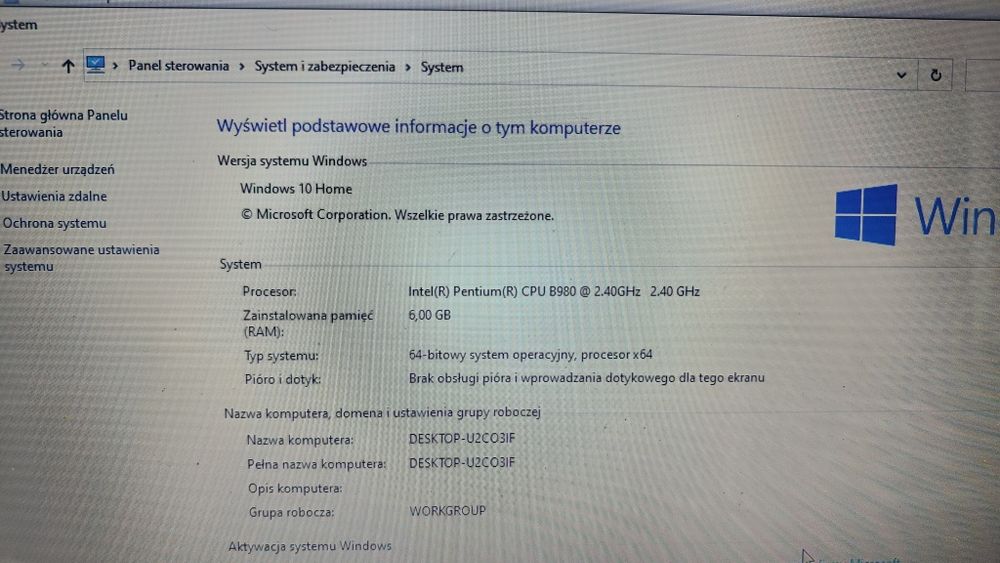The image size is (1000, 563).
Task: Open Strona główna Panelu sterowania
Action: pyautogui.click(x=63, y=124)
